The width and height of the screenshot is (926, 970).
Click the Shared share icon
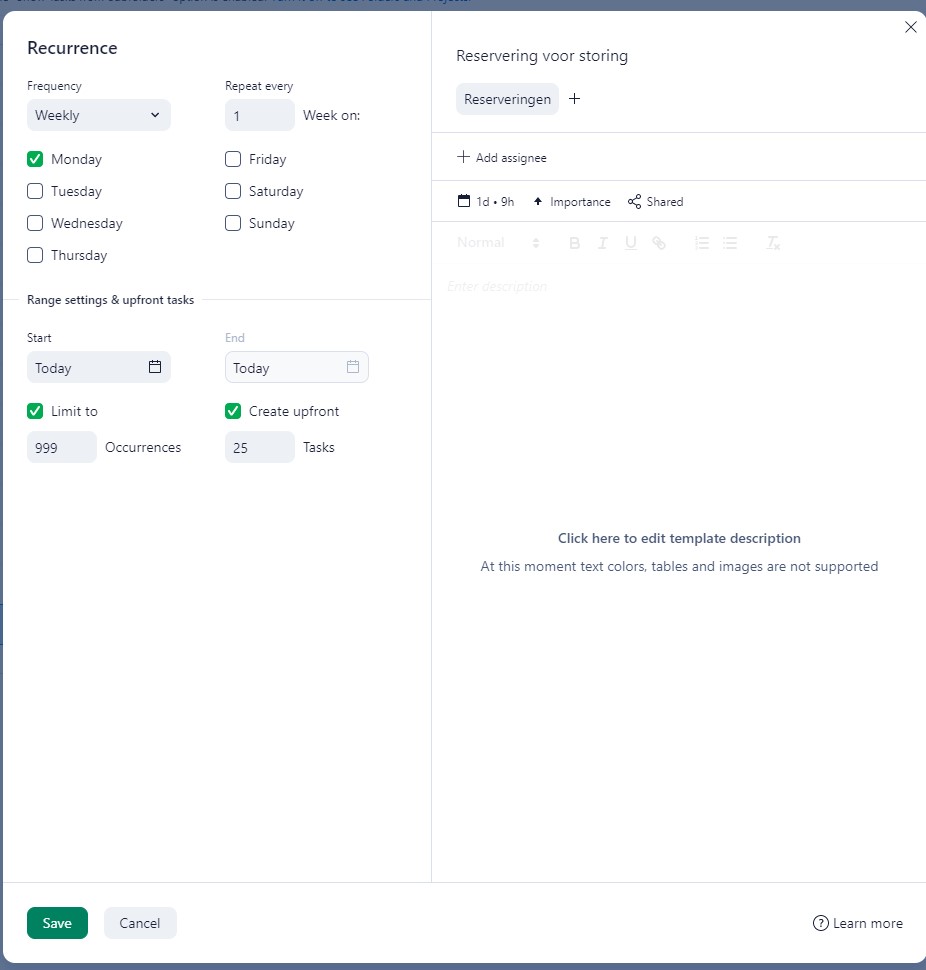click(634, 201)
